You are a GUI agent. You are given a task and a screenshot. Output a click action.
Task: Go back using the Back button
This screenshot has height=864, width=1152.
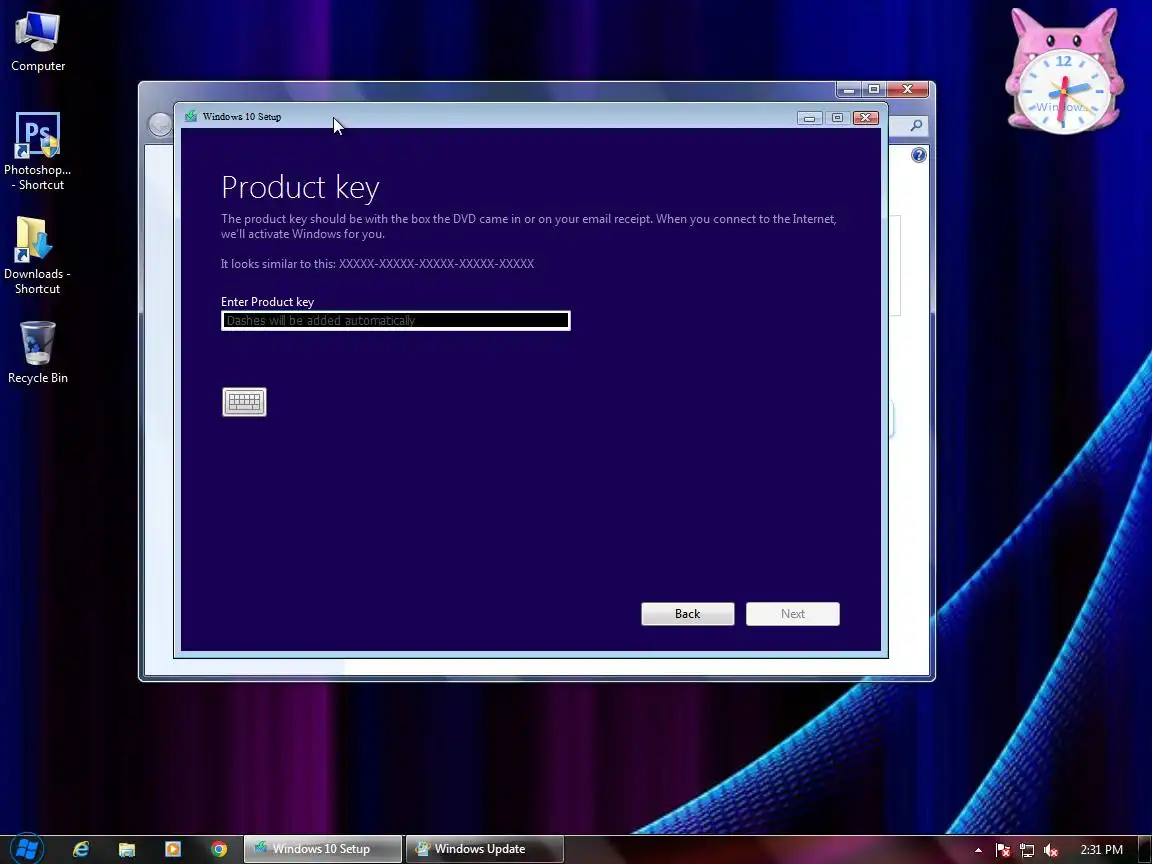tap(687, 613)
